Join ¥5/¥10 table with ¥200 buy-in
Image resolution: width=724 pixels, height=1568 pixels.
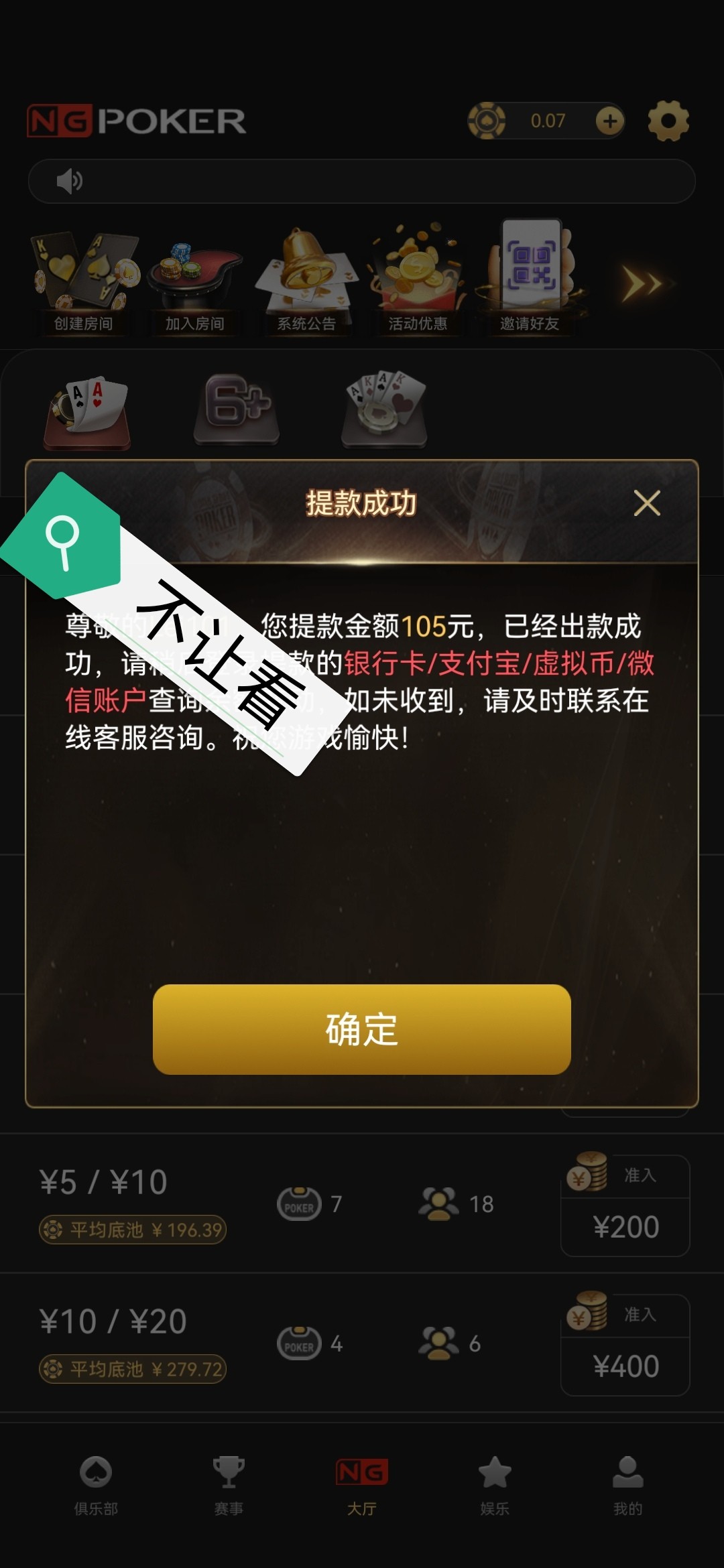625,1205
